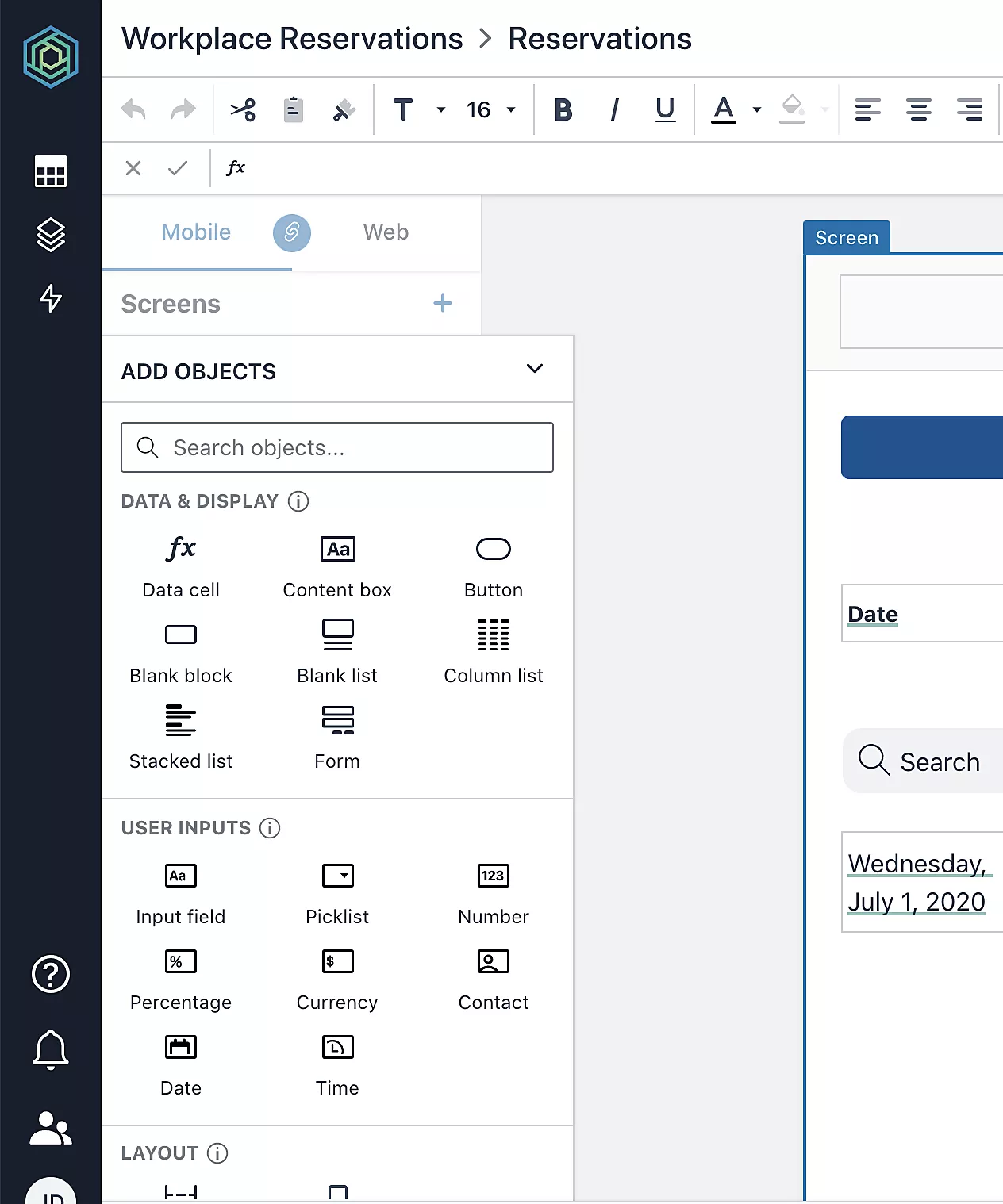Switch to the Web tab
This screenshot has width=1003, height=1204.
pyautogui.click(x=386, y=232)
